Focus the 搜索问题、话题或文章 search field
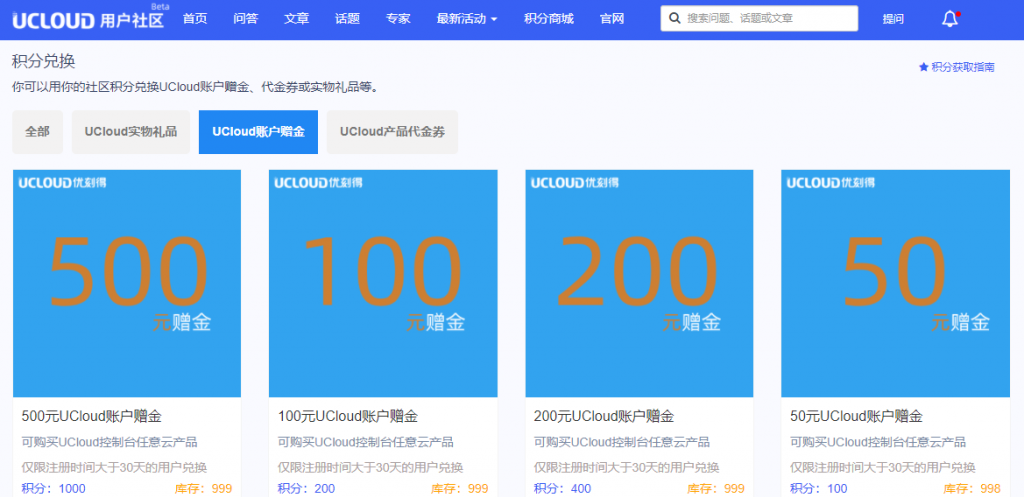The image size is (1024, 497). click(x=759, y=18)
